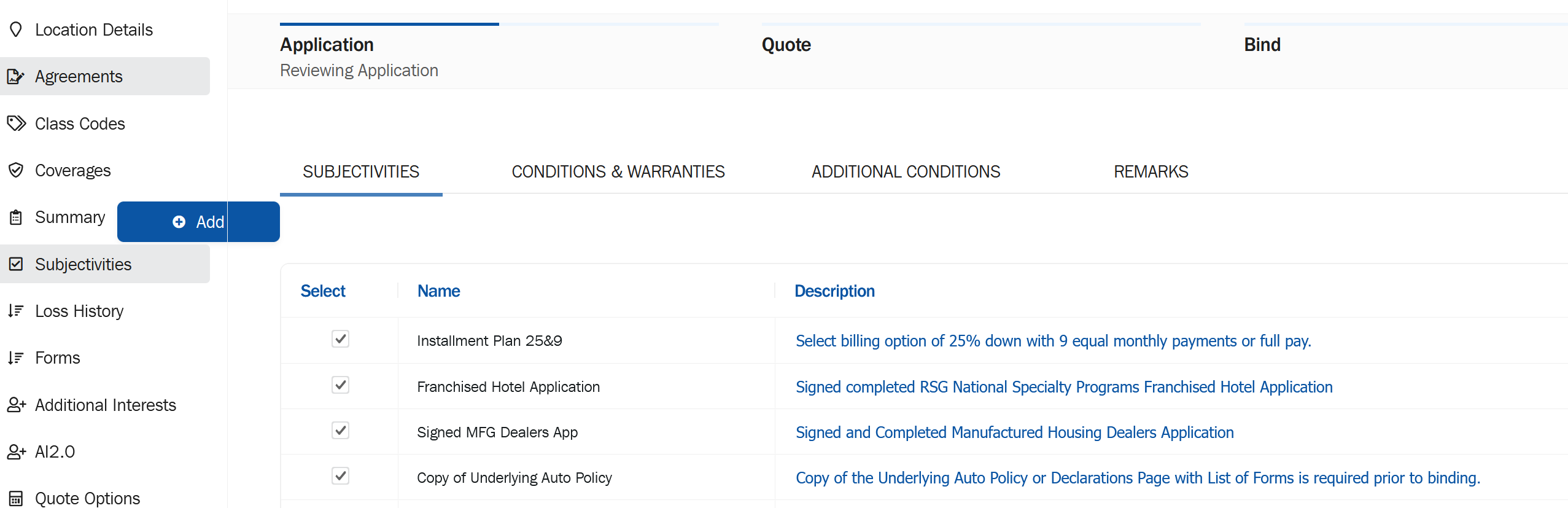
Task: Select Subjectivities in sidebar
Action: [105, 264]
